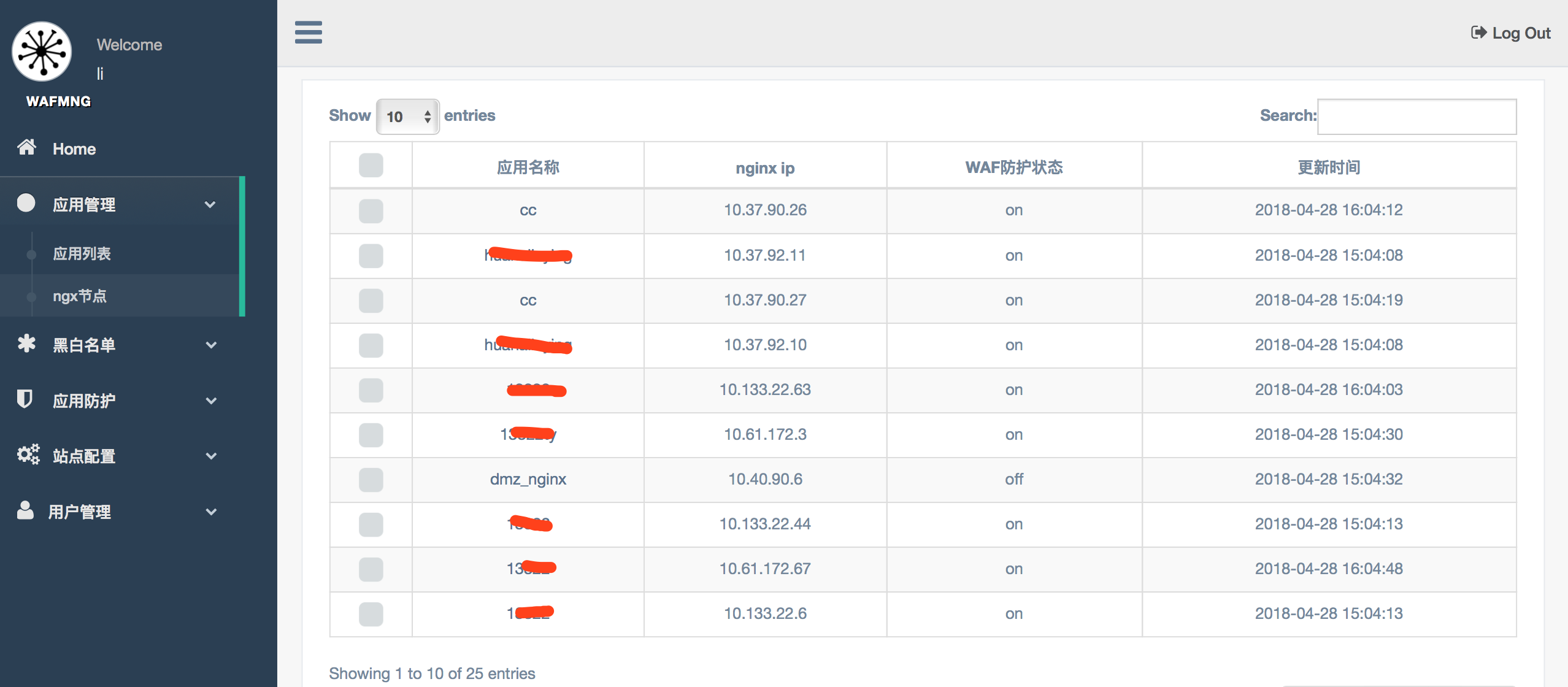Screen dimensions: 1568x687
Task: Expand the 站点配置 menu chevron
Action: point(211,456)
